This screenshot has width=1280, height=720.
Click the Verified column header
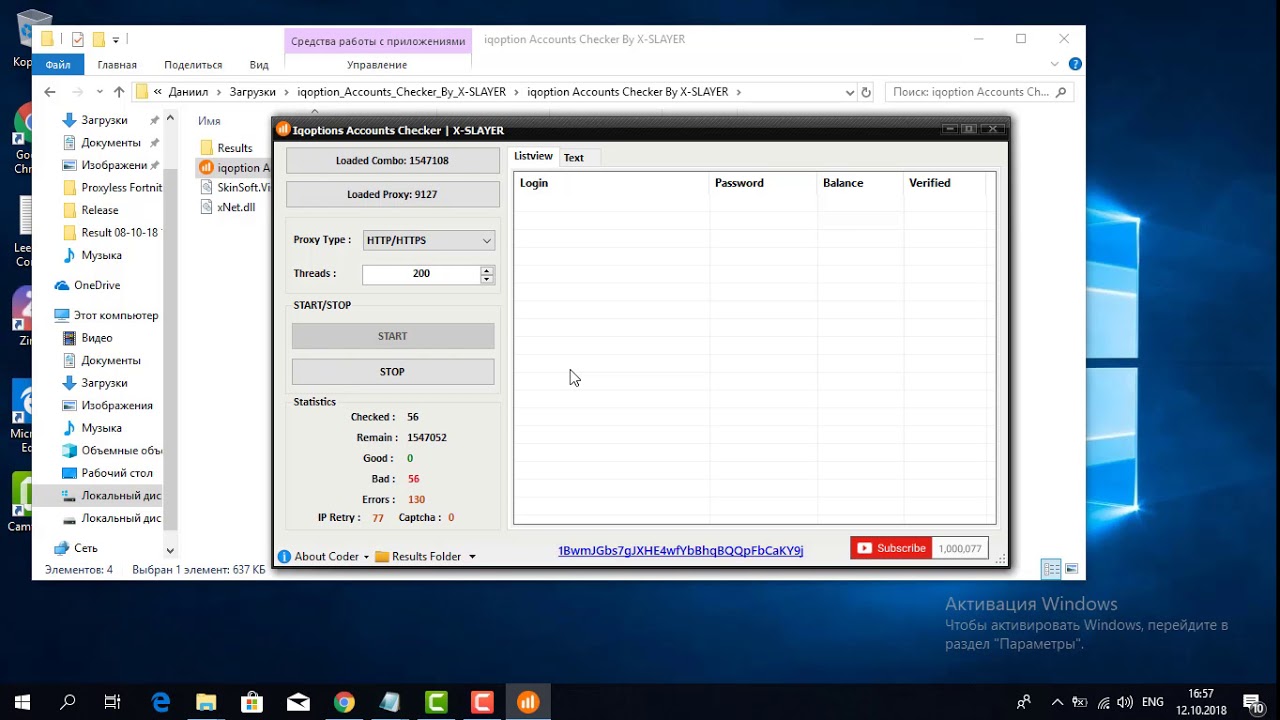coord(945,183)
